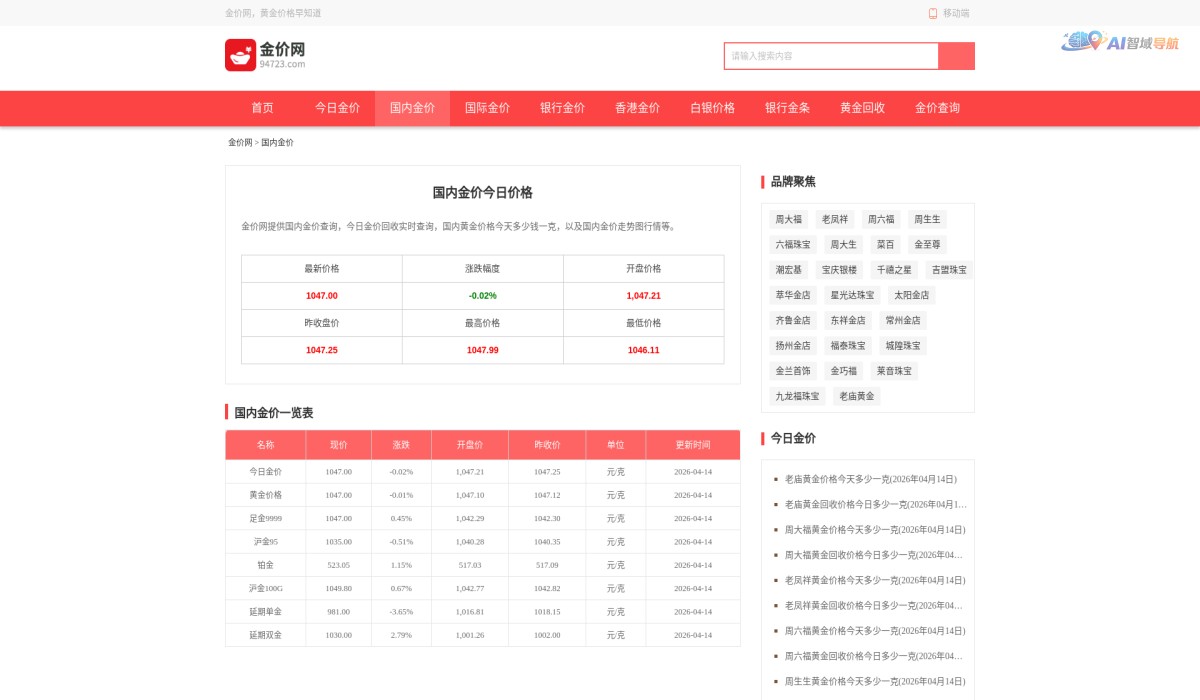
Task: Select the 首页 navigation menu item
Action: [262, 108]
